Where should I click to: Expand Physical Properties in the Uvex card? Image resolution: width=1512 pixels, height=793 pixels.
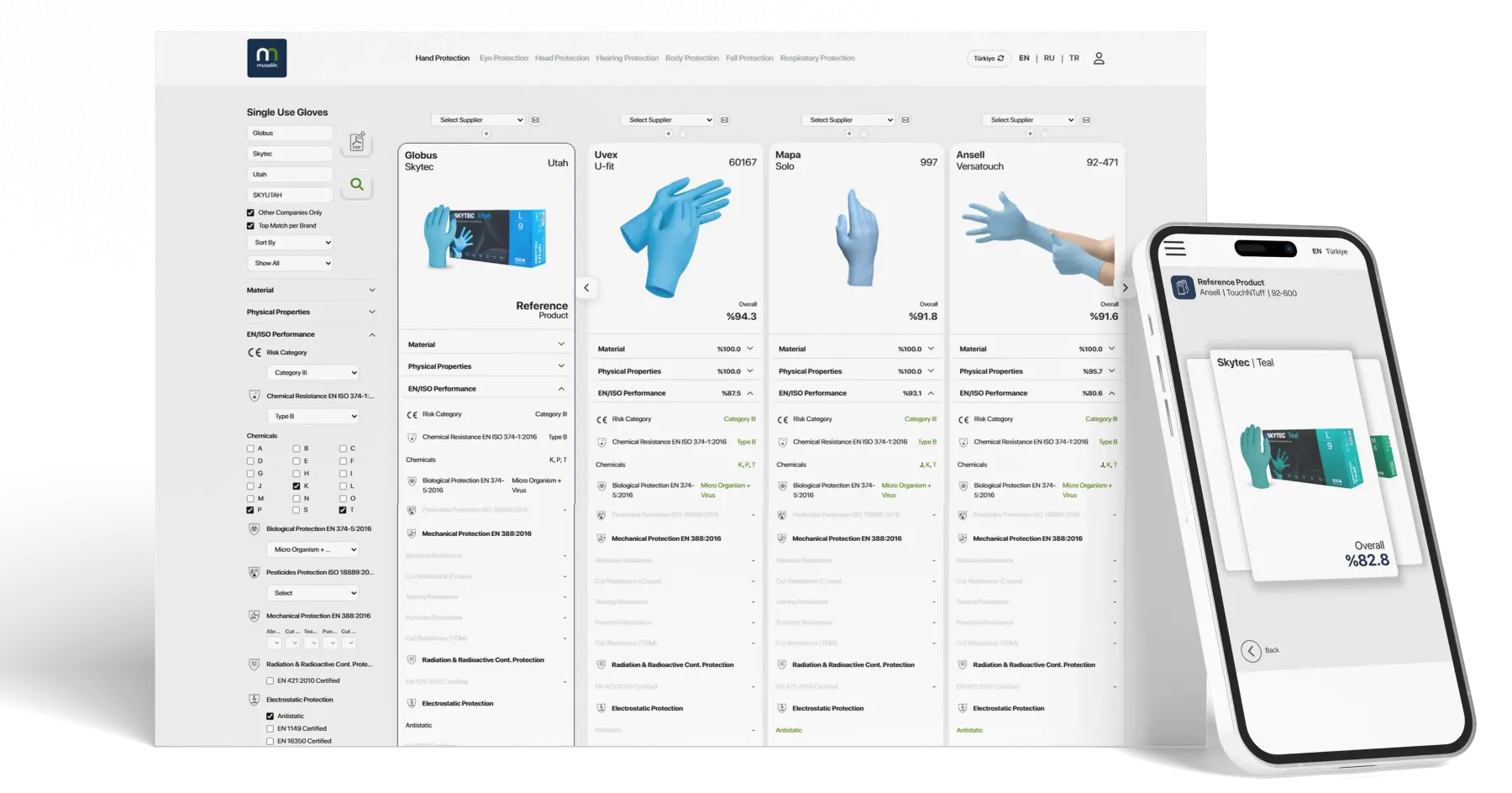click(x=675, y=371)
